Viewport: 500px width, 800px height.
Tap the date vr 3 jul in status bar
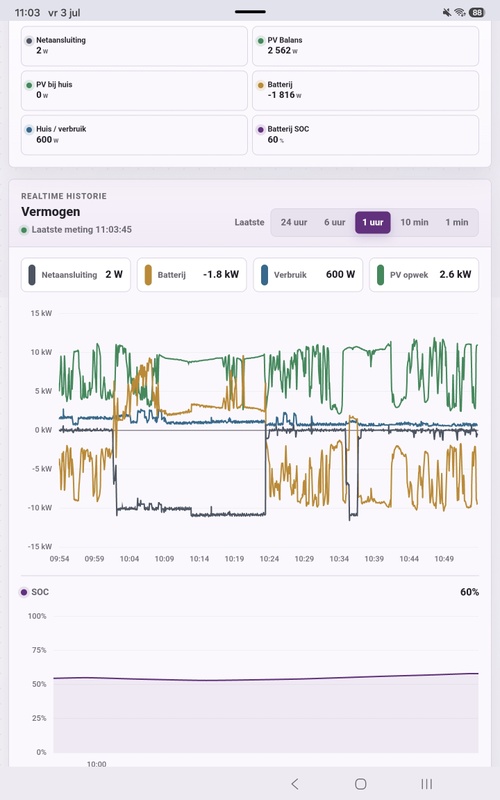click(64, 12)
